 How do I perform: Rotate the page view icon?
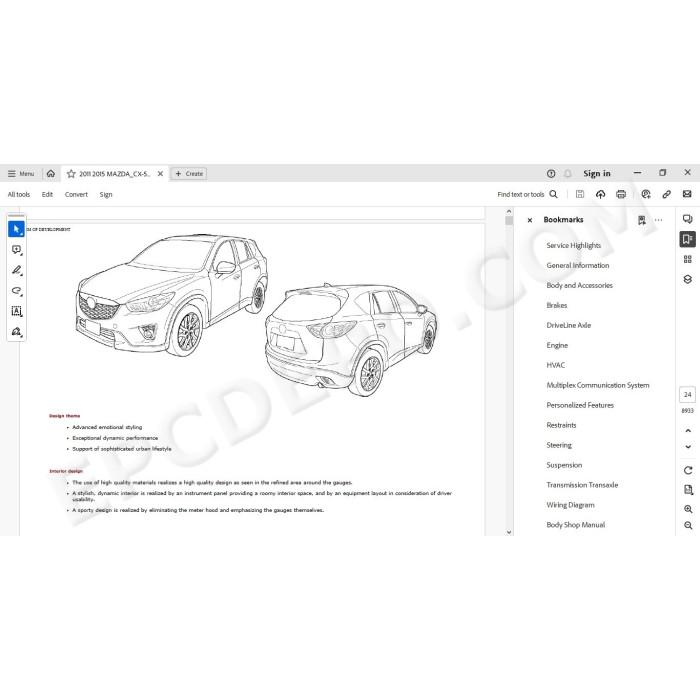[x=688, y=470]
